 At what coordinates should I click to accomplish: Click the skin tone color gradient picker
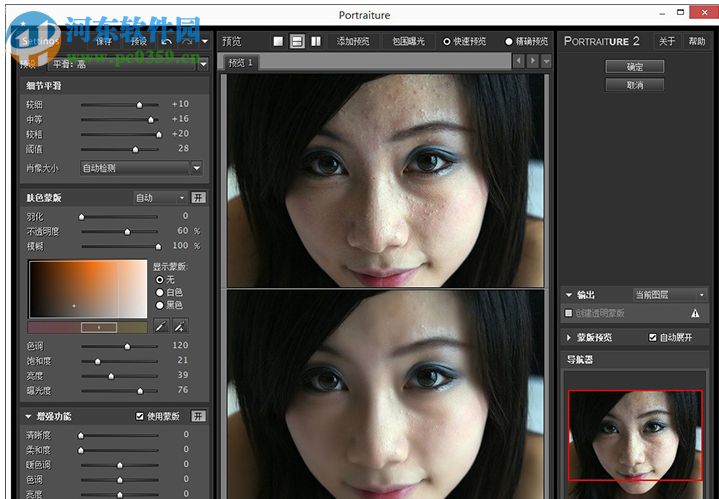pos(88,289)
